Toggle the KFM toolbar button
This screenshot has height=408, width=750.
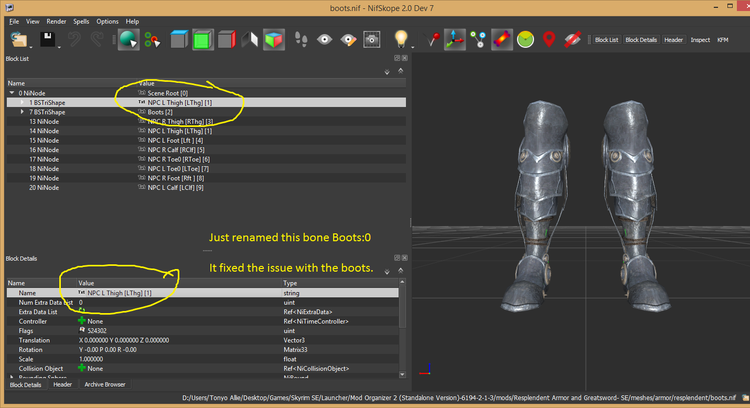[722, 40]
